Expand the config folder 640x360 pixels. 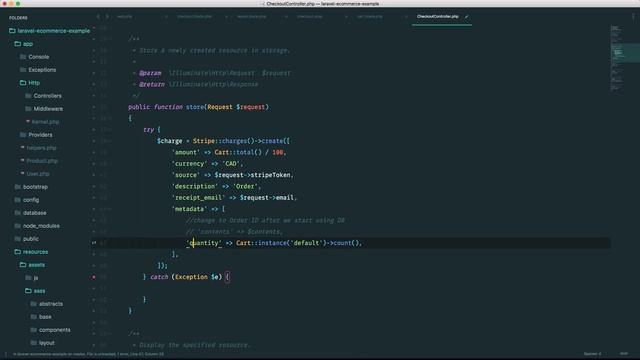pyautogui.click(x=27, y=200)
